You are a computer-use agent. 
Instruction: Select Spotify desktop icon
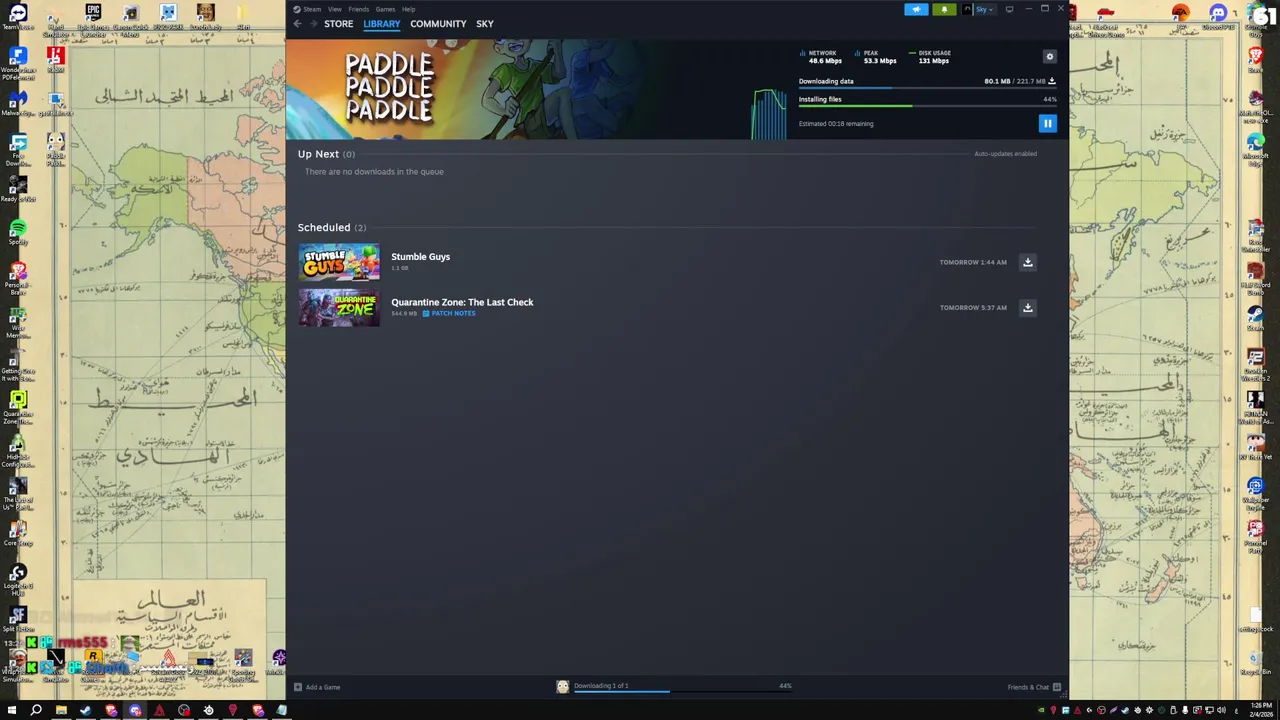click(x=18, y=234)
